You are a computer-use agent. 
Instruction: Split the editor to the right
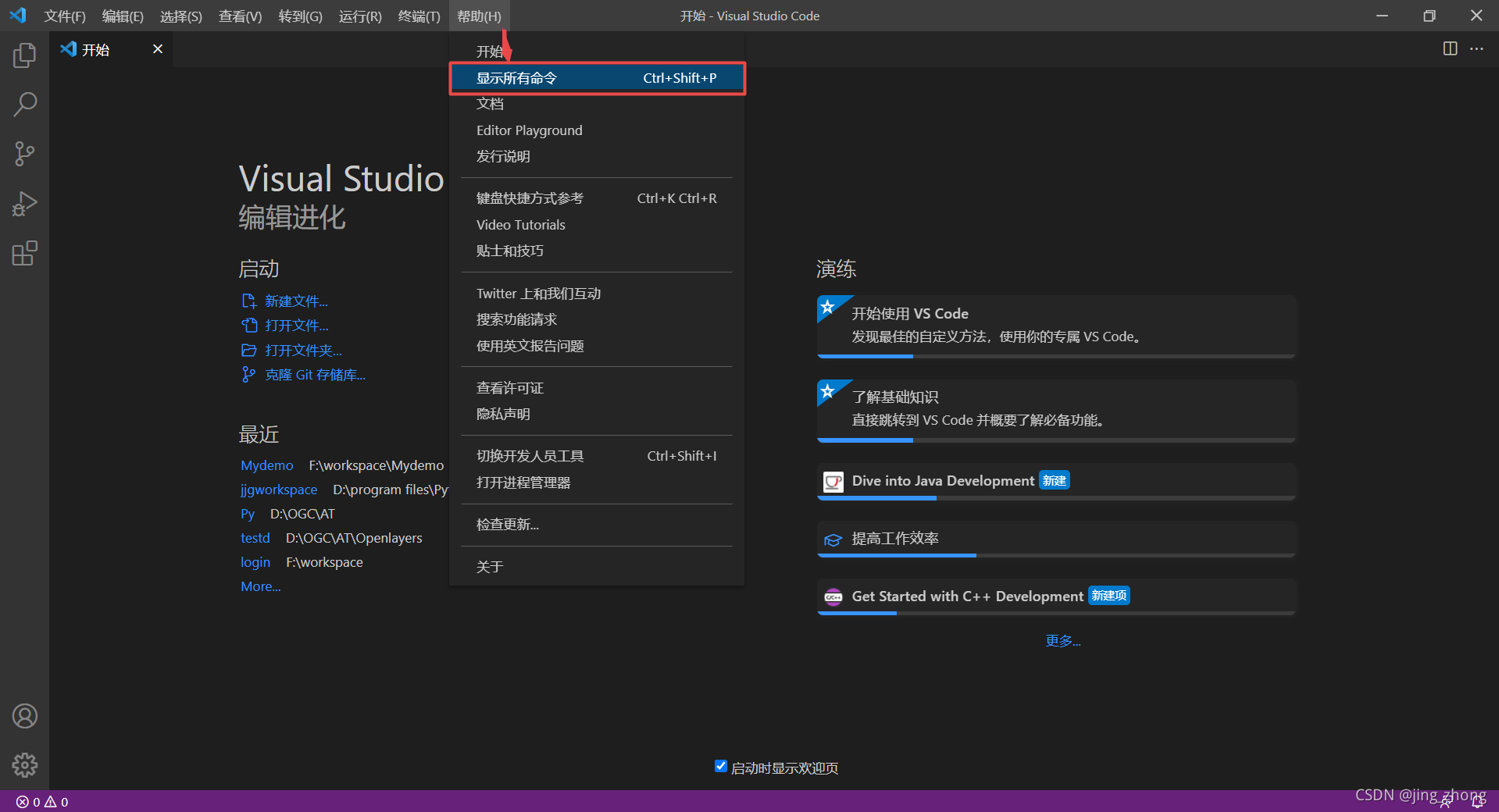click(1450, 48)
